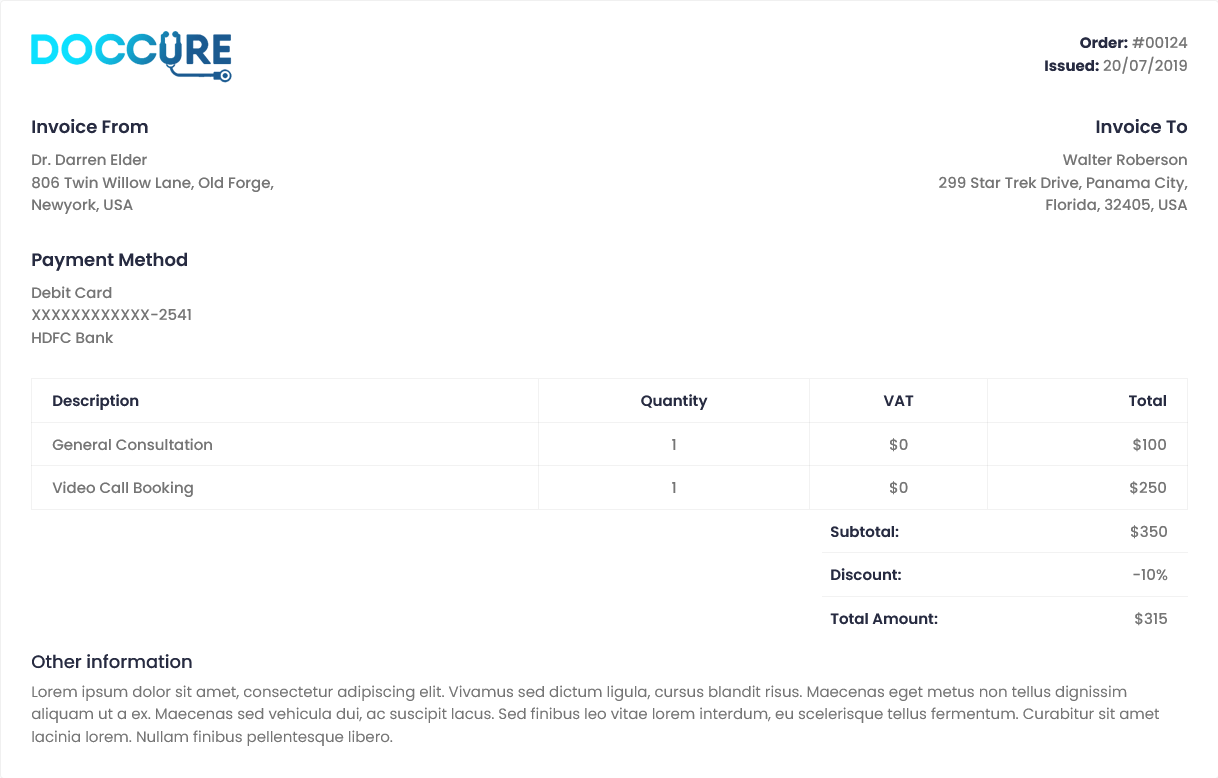Select the Dr. Darren Elder name
Viewport: 1218px width, 778px height.
point(89,160)
